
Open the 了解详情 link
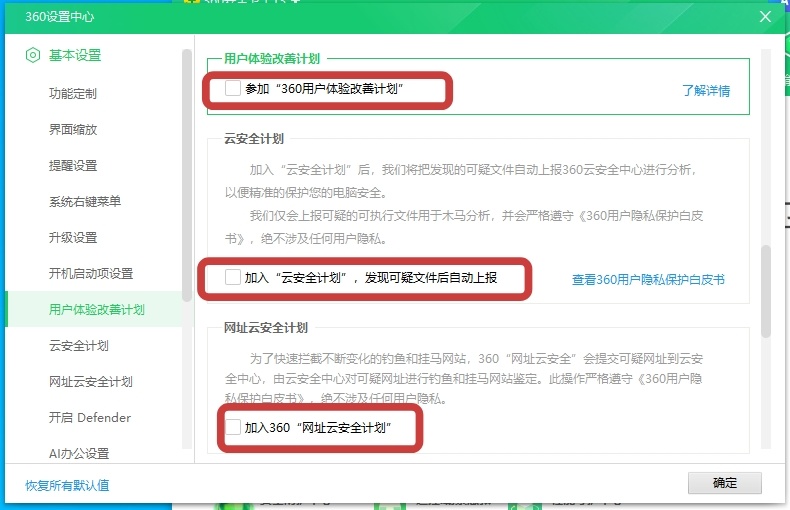(x=706, y=91)
